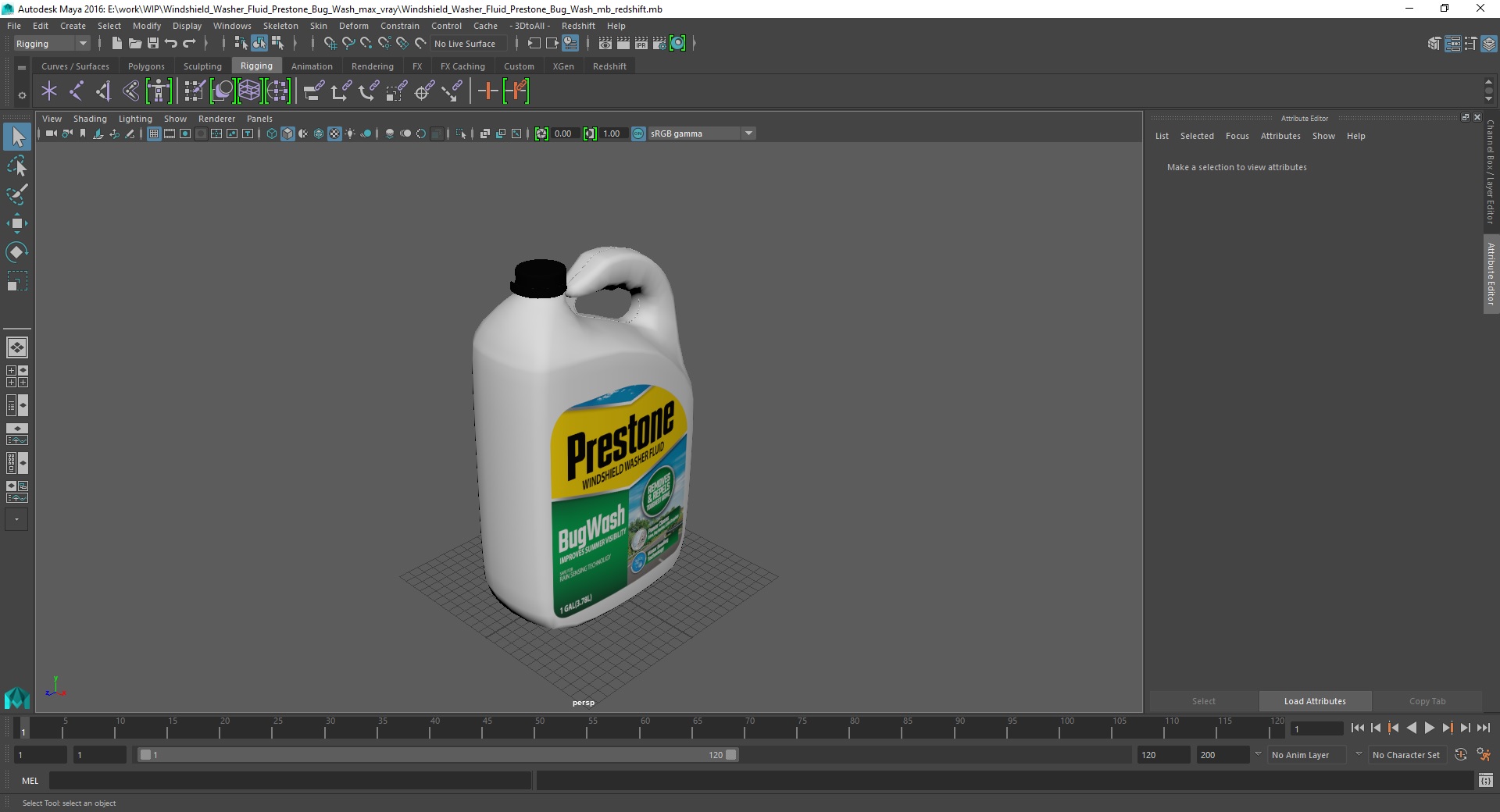
Task: Toggle use all lights in viewport
Action: coord(350,134)
